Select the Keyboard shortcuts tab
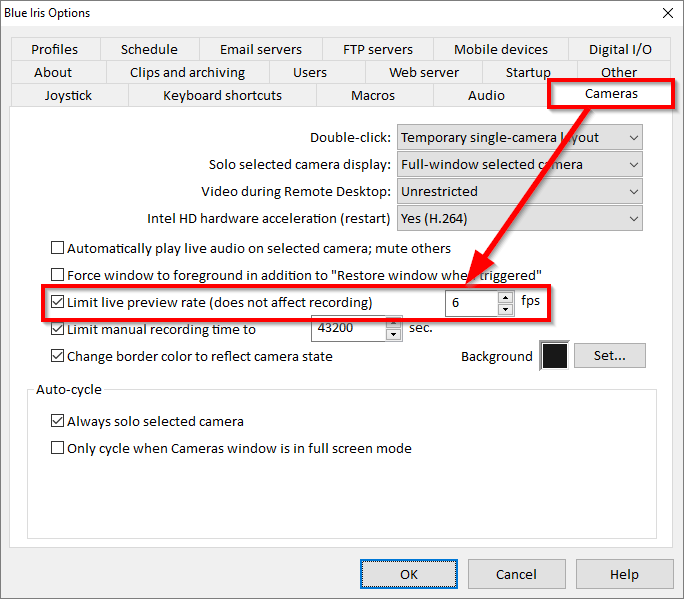Screen dimensions: 684x599 pos(222,96)
